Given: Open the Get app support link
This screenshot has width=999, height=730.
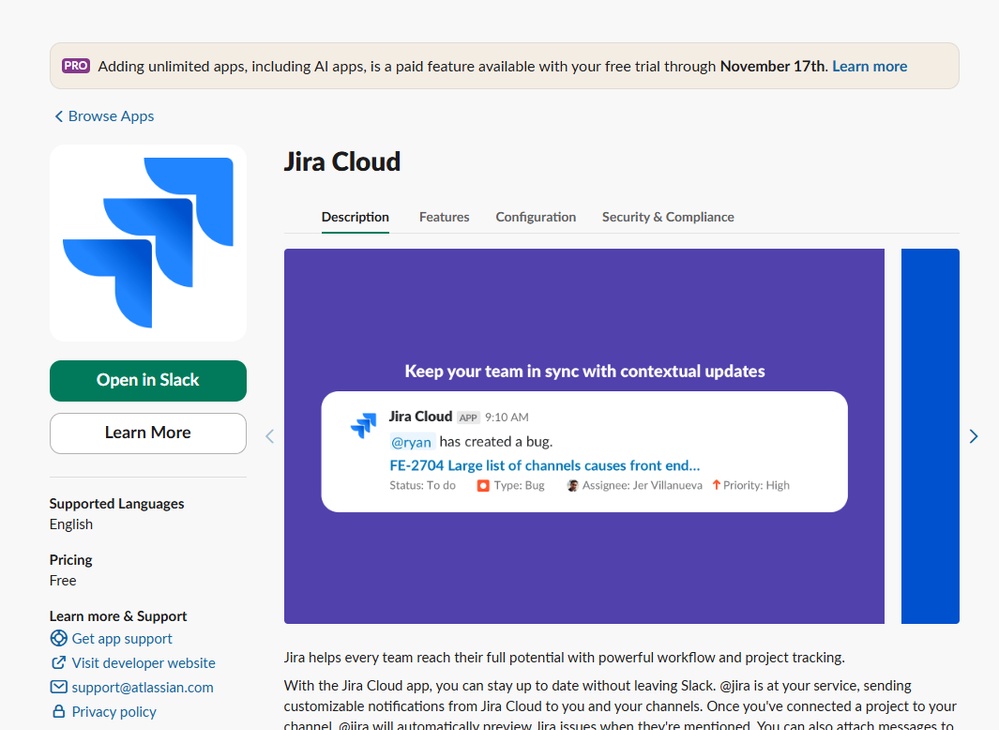Looking at the screenshot, I should 122,638.
